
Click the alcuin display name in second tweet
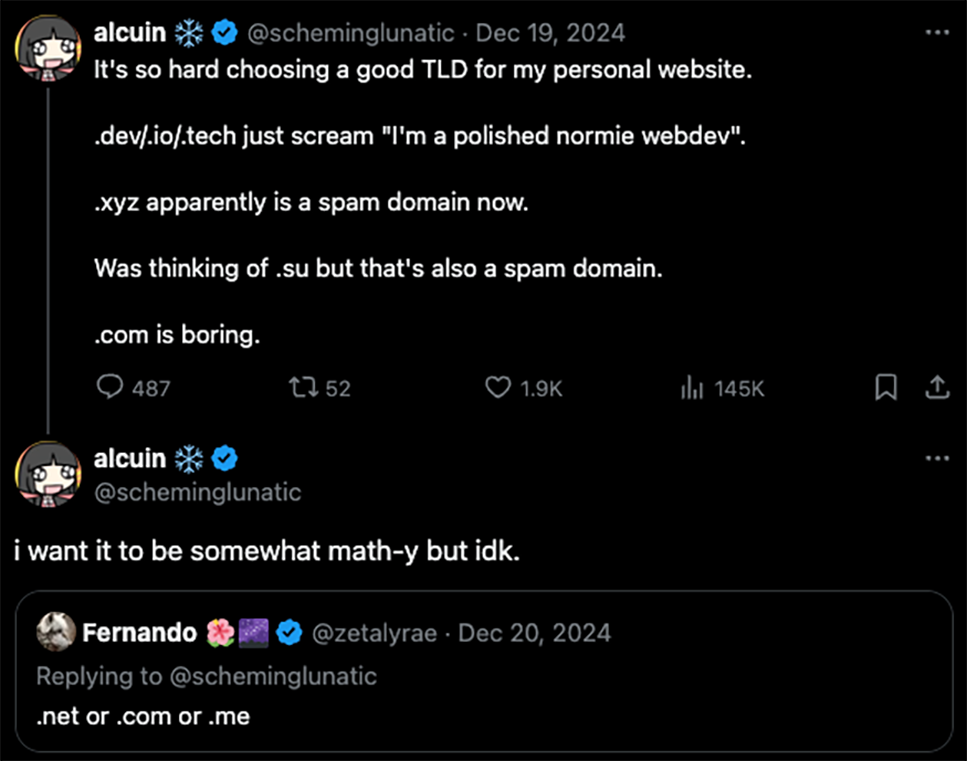[129, 458]
